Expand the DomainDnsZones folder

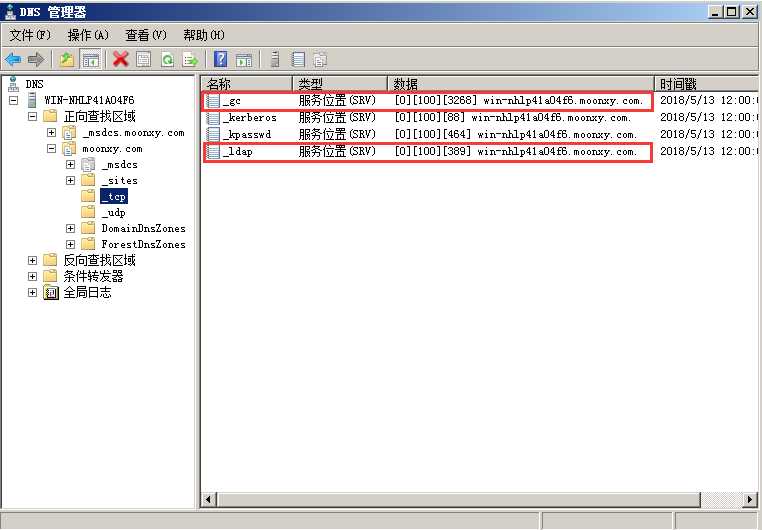point(70,228)
